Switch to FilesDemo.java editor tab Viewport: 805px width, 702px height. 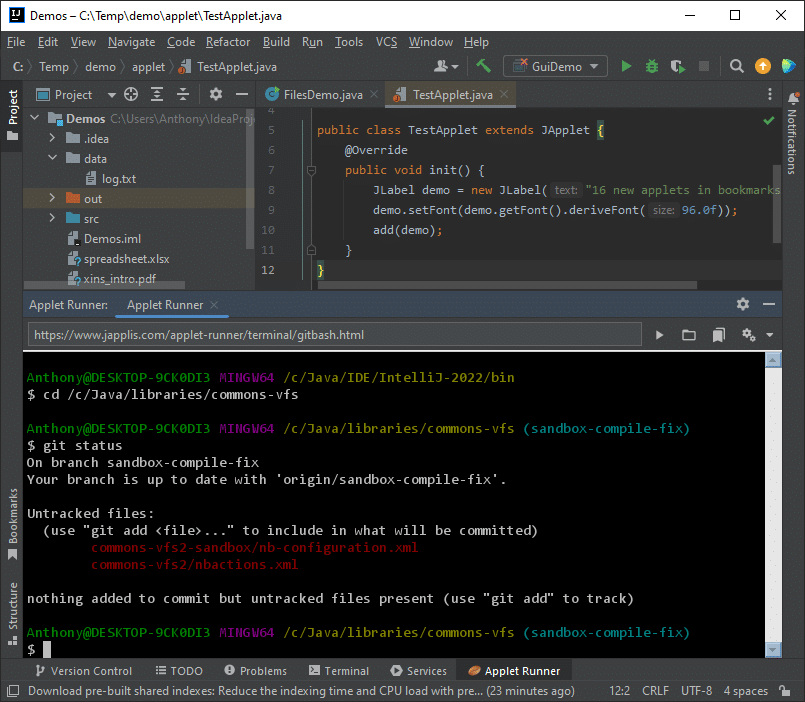(x=323, y=94)
